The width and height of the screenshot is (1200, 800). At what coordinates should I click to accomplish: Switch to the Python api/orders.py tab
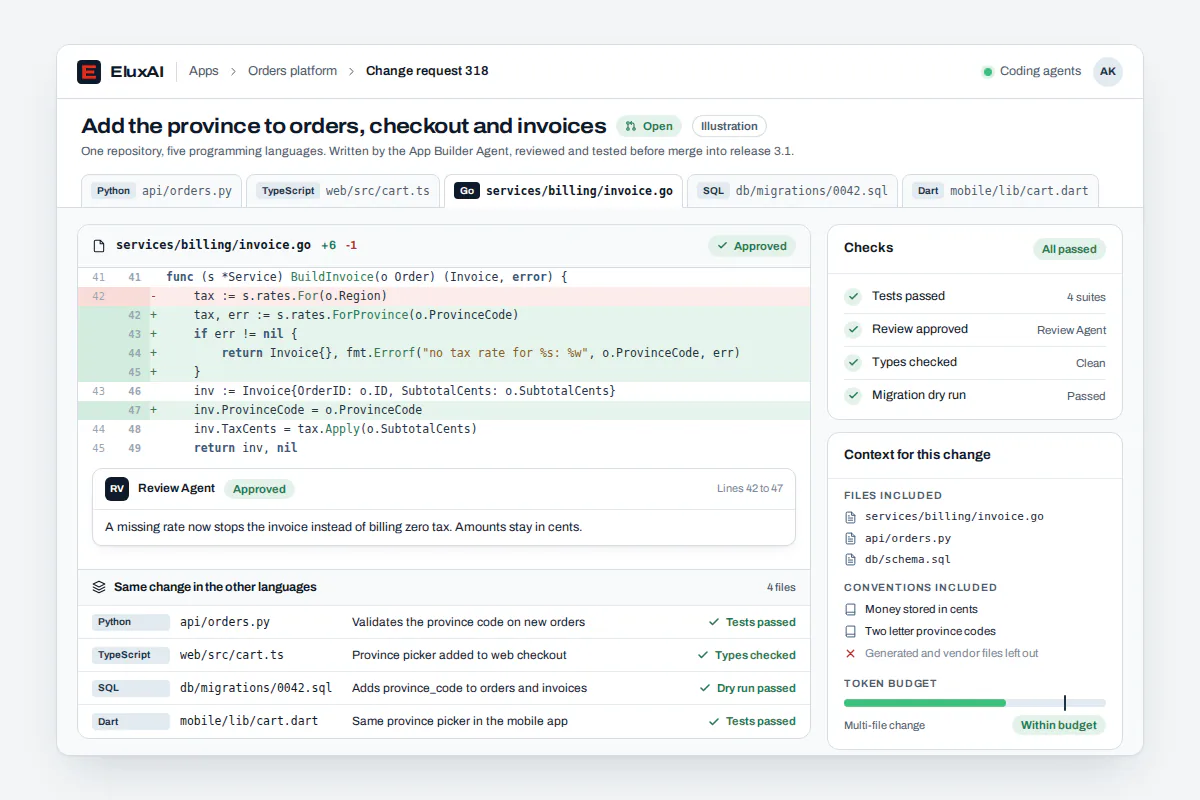(x=162, y=191)
